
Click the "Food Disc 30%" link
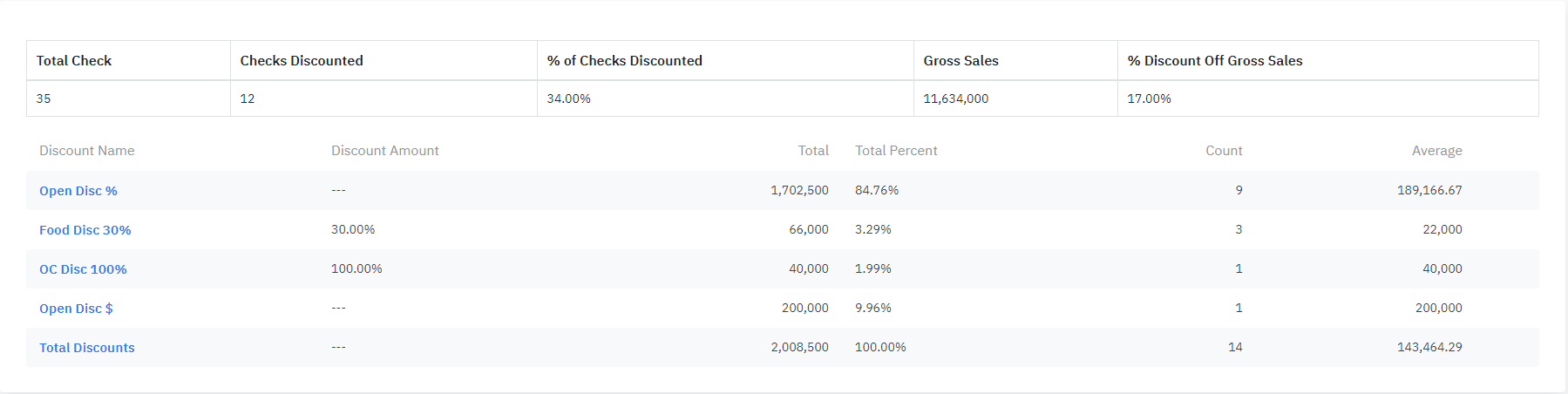[85, 230]
